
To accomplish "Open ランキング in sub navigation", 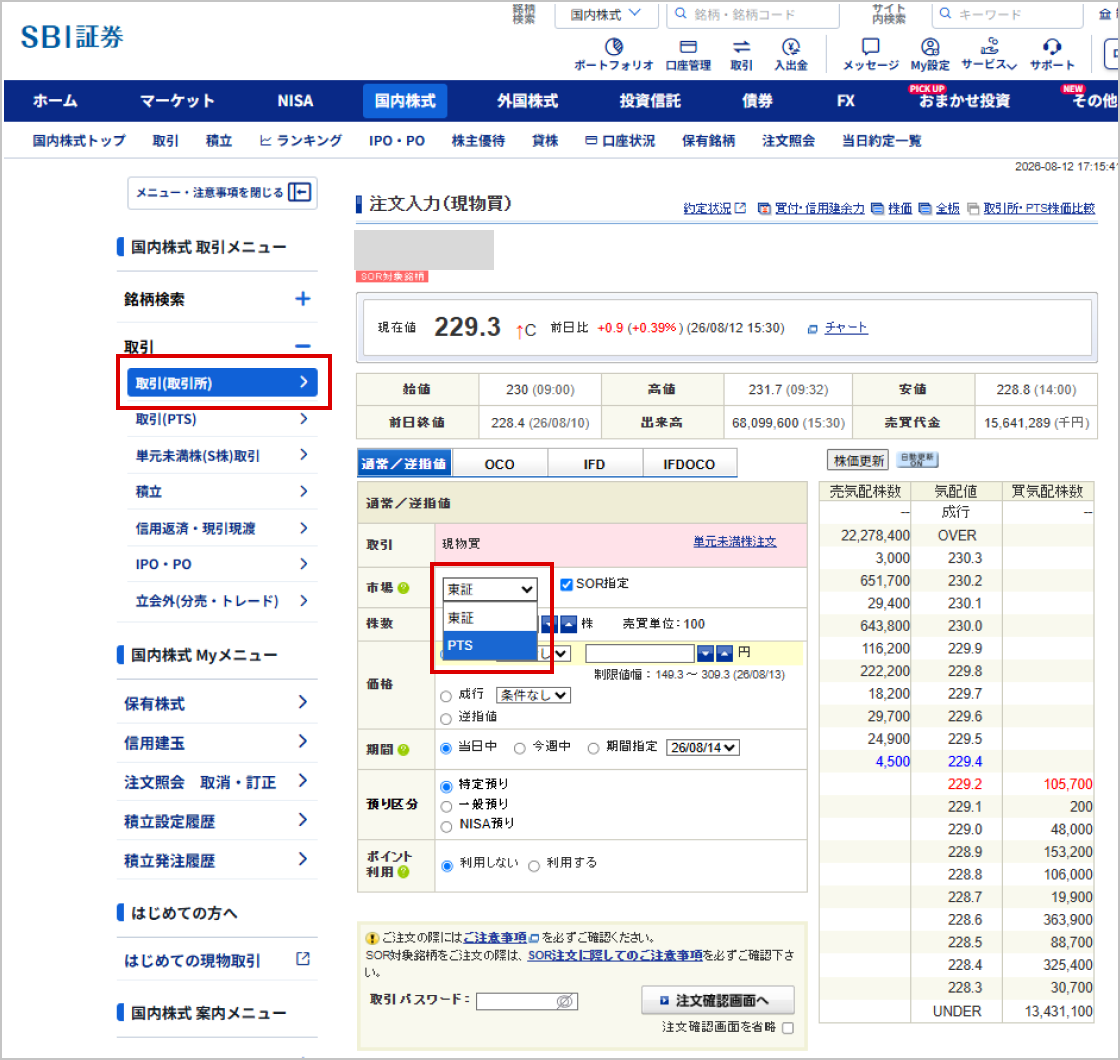I will click(x=300, y=141).
